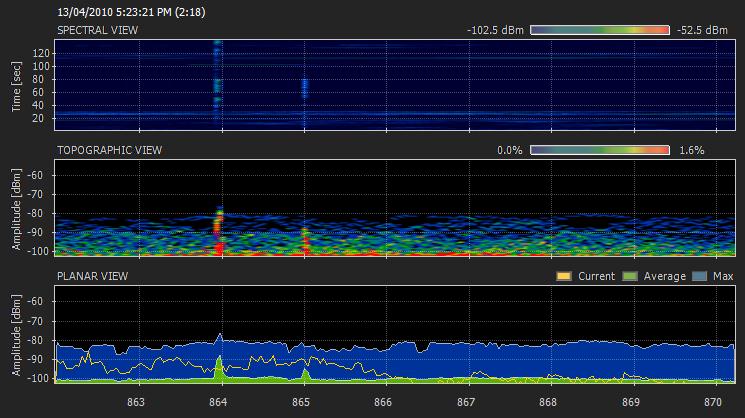Click the green average peak at 864 in planar view
Image resolution: width=745 pixels, height=418 pixels.
point(219,369)
